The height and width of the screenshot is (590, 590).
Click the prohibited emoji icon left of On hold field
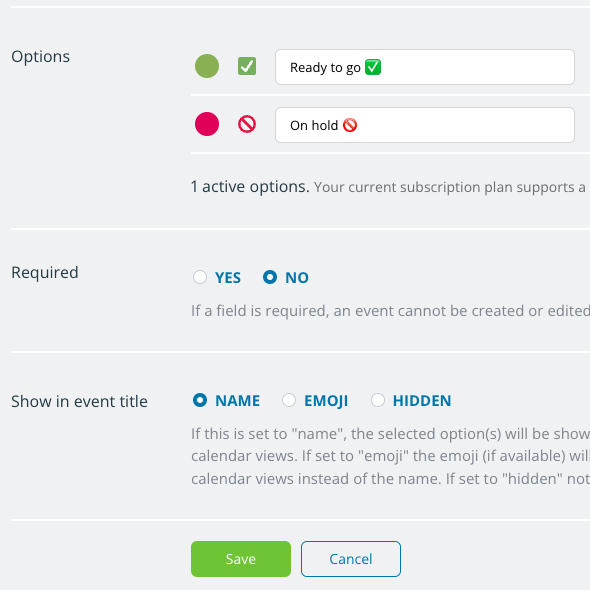(x=247, y=124)
